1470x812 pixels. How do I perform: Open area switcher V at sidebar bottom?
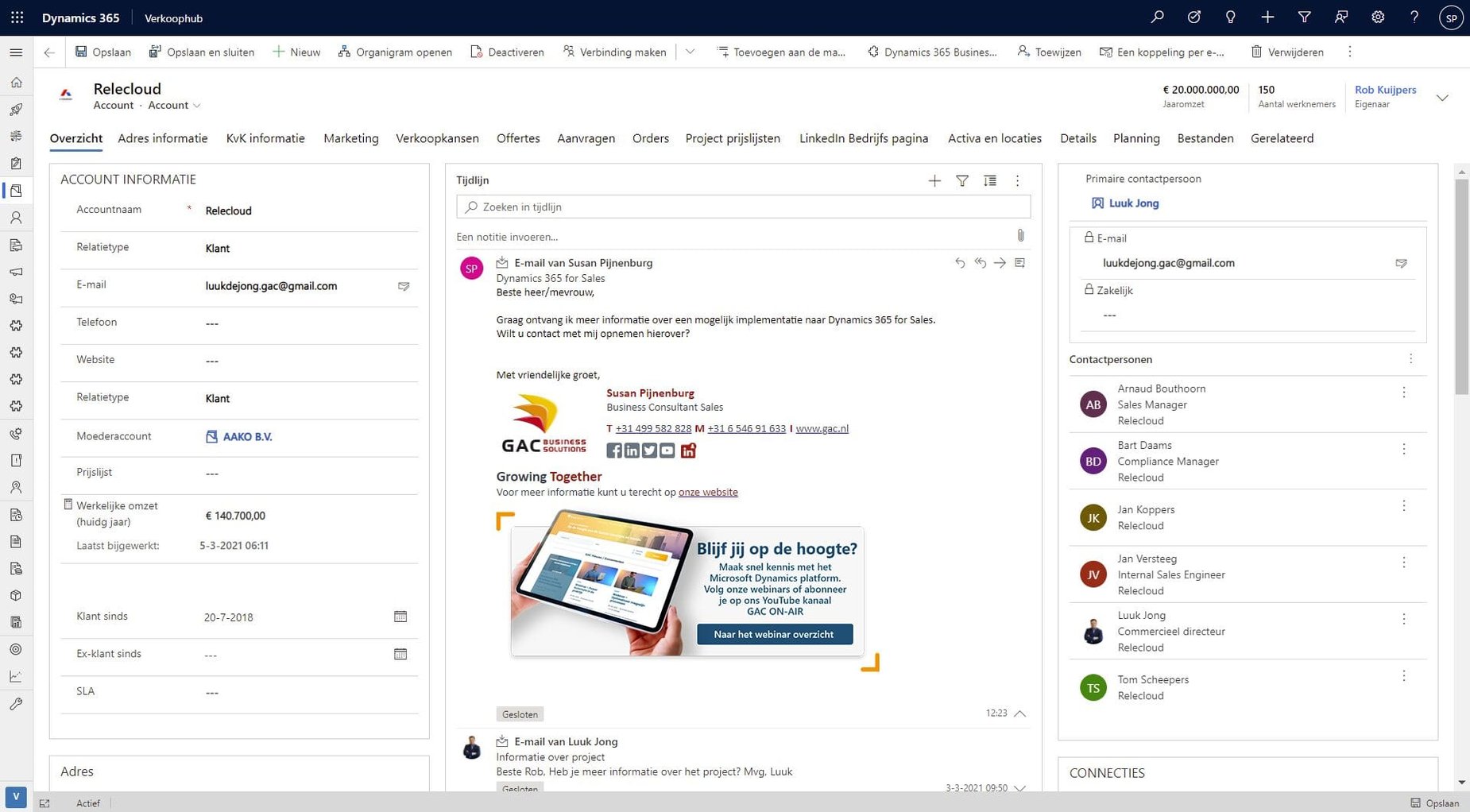click(16, 797)
